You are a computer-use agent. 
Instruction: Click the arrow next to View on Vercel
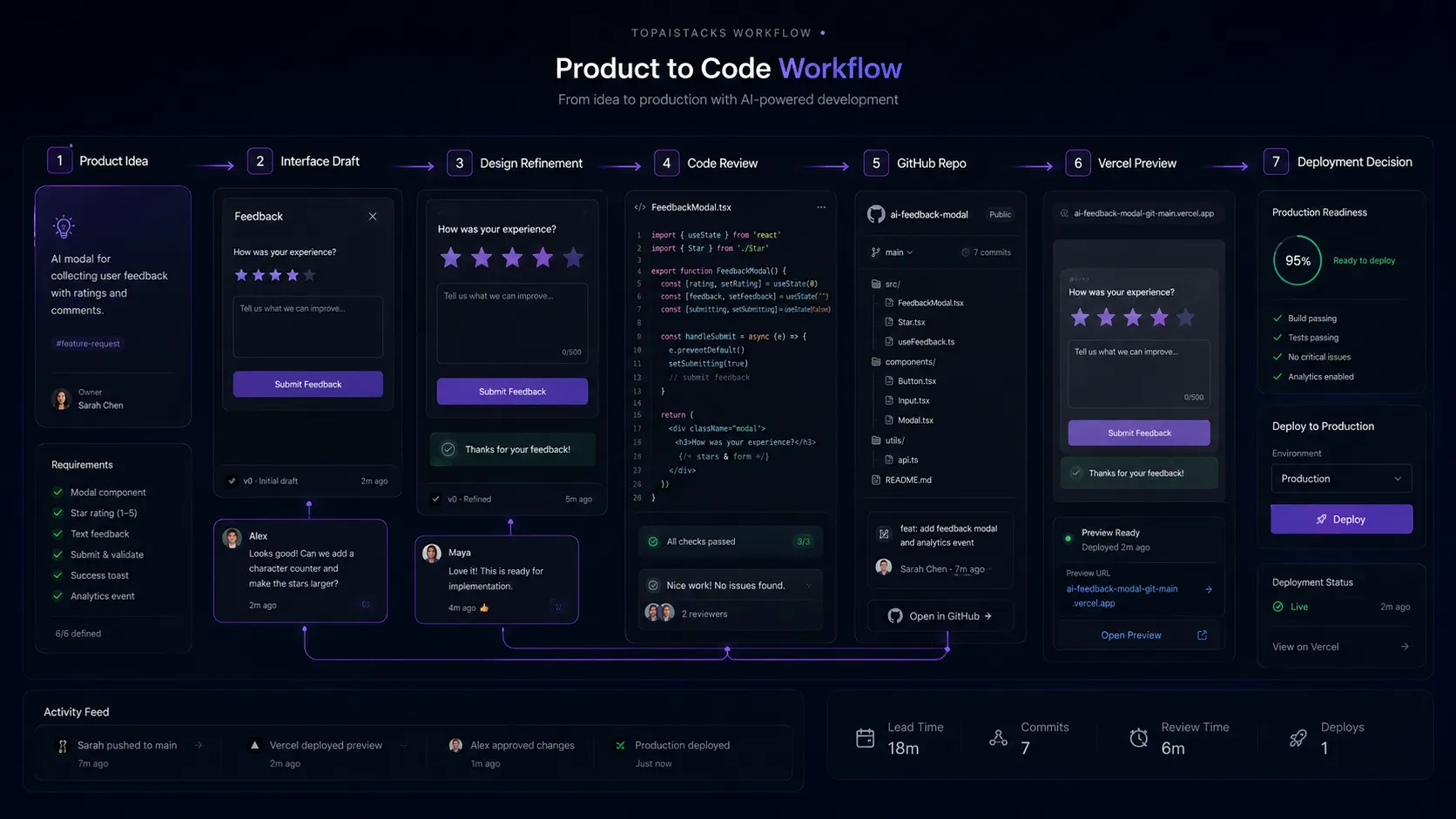pos(1405,647)
